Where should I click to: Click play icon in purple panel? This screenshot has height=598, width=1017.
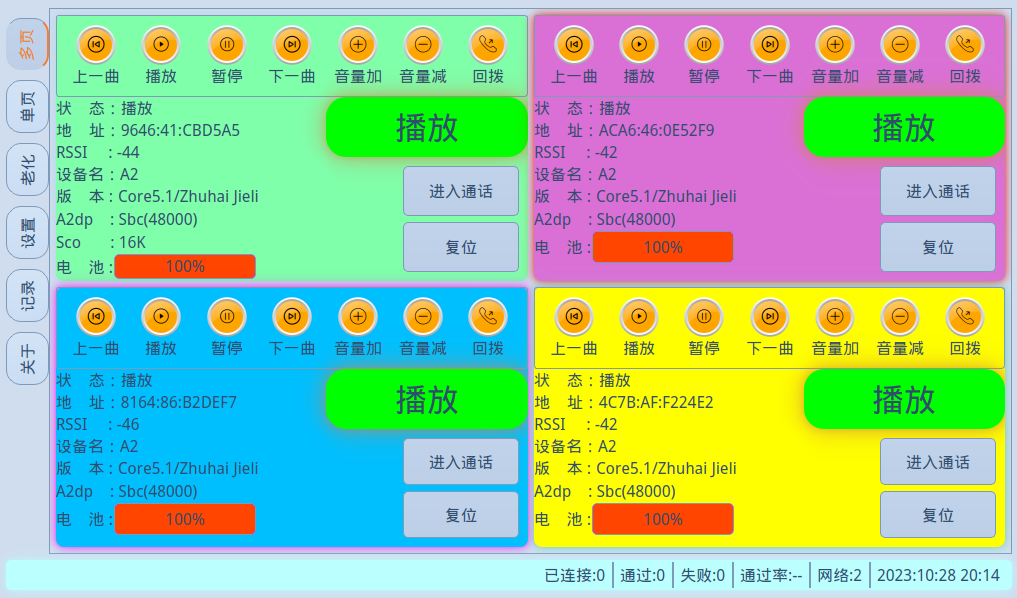(639, 45)
